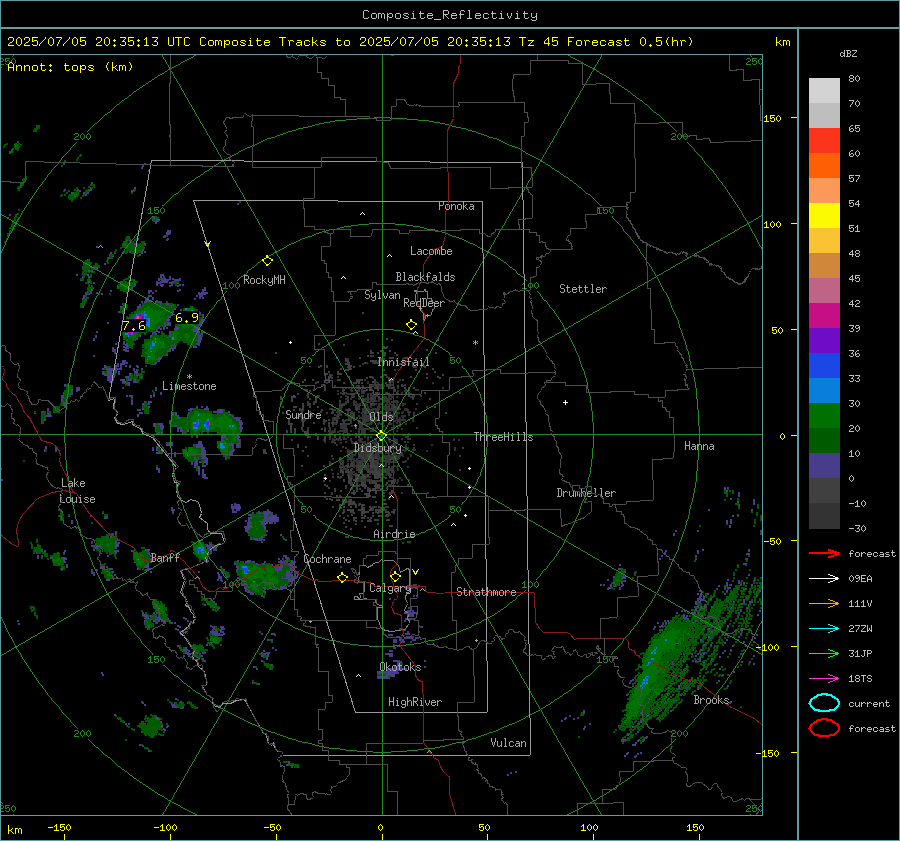This screenshot has width=900, height=841.
Task: Click the Limestone location label
Action: pyautogui.click(x=189, y=386)
